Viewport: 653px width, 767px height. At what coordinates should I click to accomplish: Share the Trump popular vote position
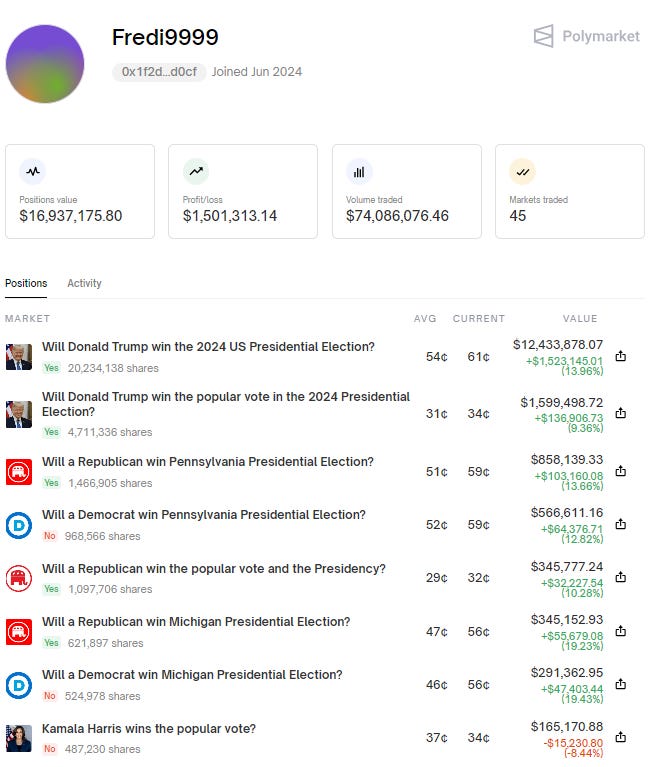(621, 413)
